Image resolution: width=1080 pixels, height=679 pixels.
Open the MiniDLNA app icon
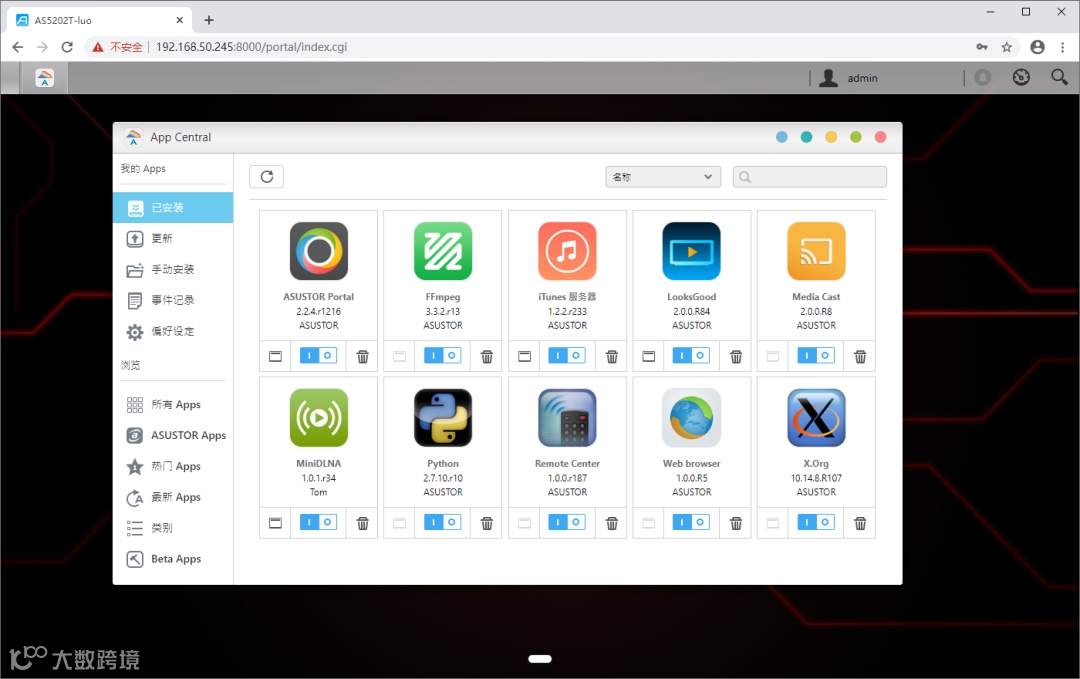pyautogui.click(x=318, y=417)
